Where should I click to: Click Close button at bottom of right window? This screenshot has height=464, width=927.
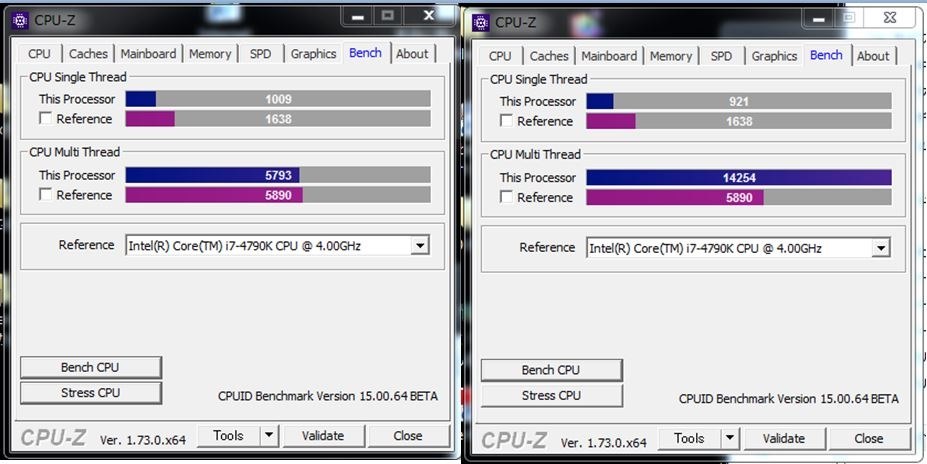click(x=869, y=439)
